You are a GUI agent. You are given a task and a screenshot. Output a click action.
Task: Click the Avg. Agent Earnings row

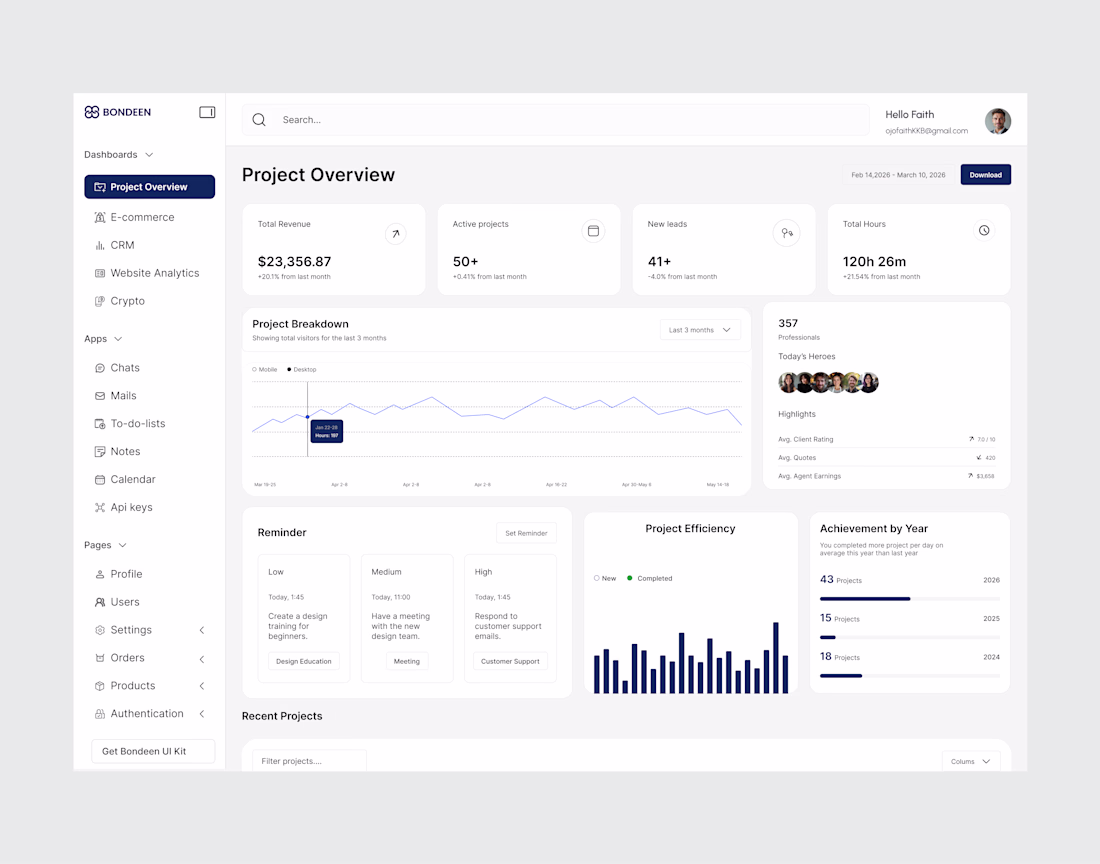point(887,476)
